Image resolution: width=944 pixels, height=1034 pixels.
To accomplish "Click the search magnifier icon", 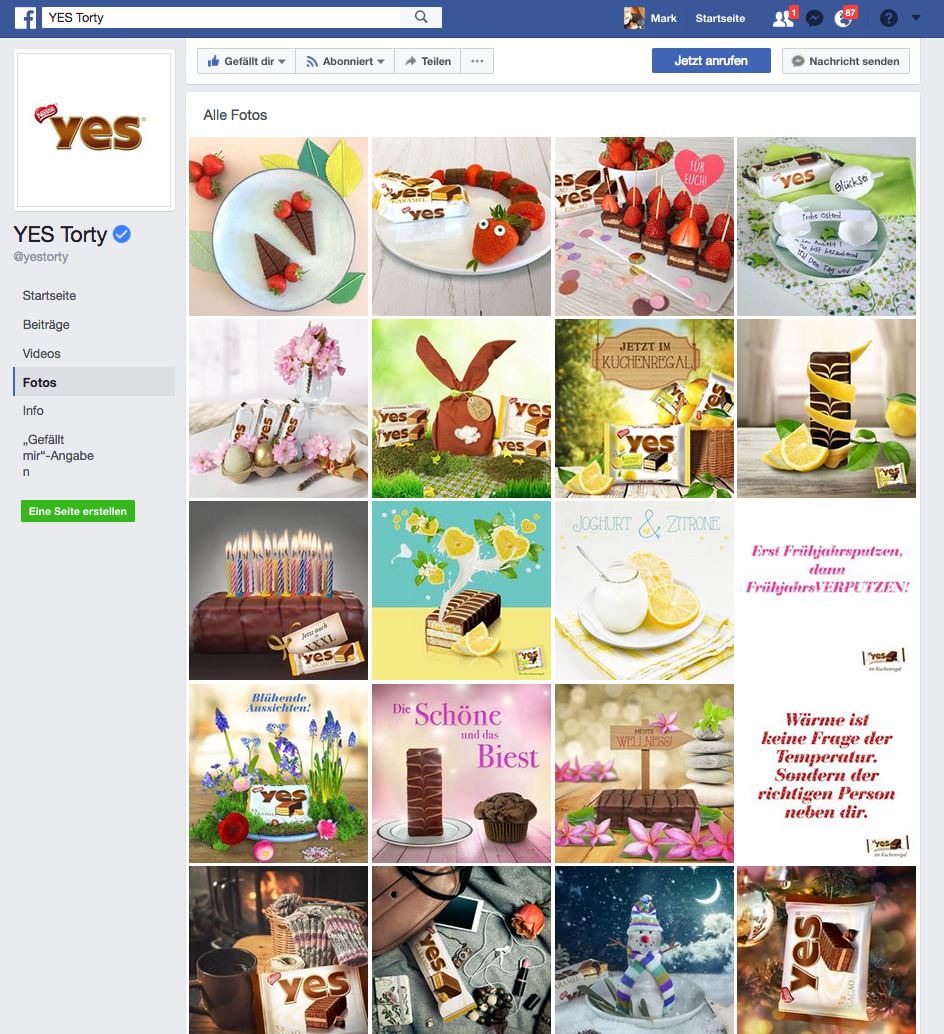I will (x=421, y=17).
